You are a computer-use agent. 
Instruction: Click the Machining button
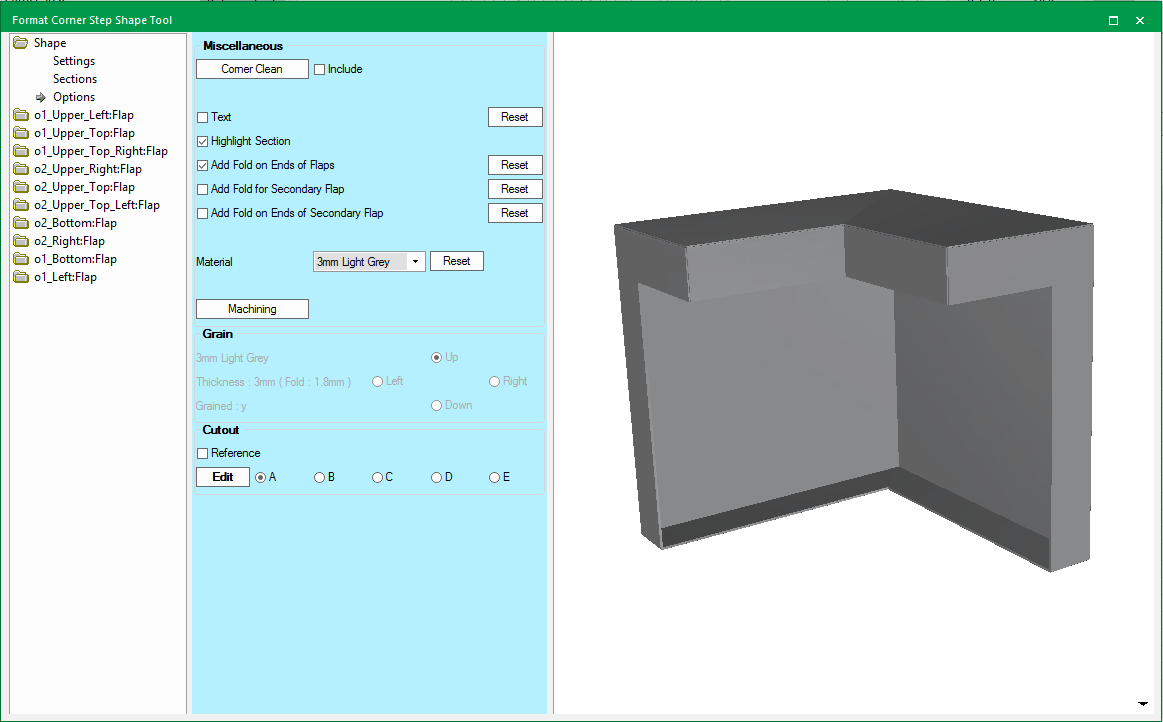click(x=252, y=310)
